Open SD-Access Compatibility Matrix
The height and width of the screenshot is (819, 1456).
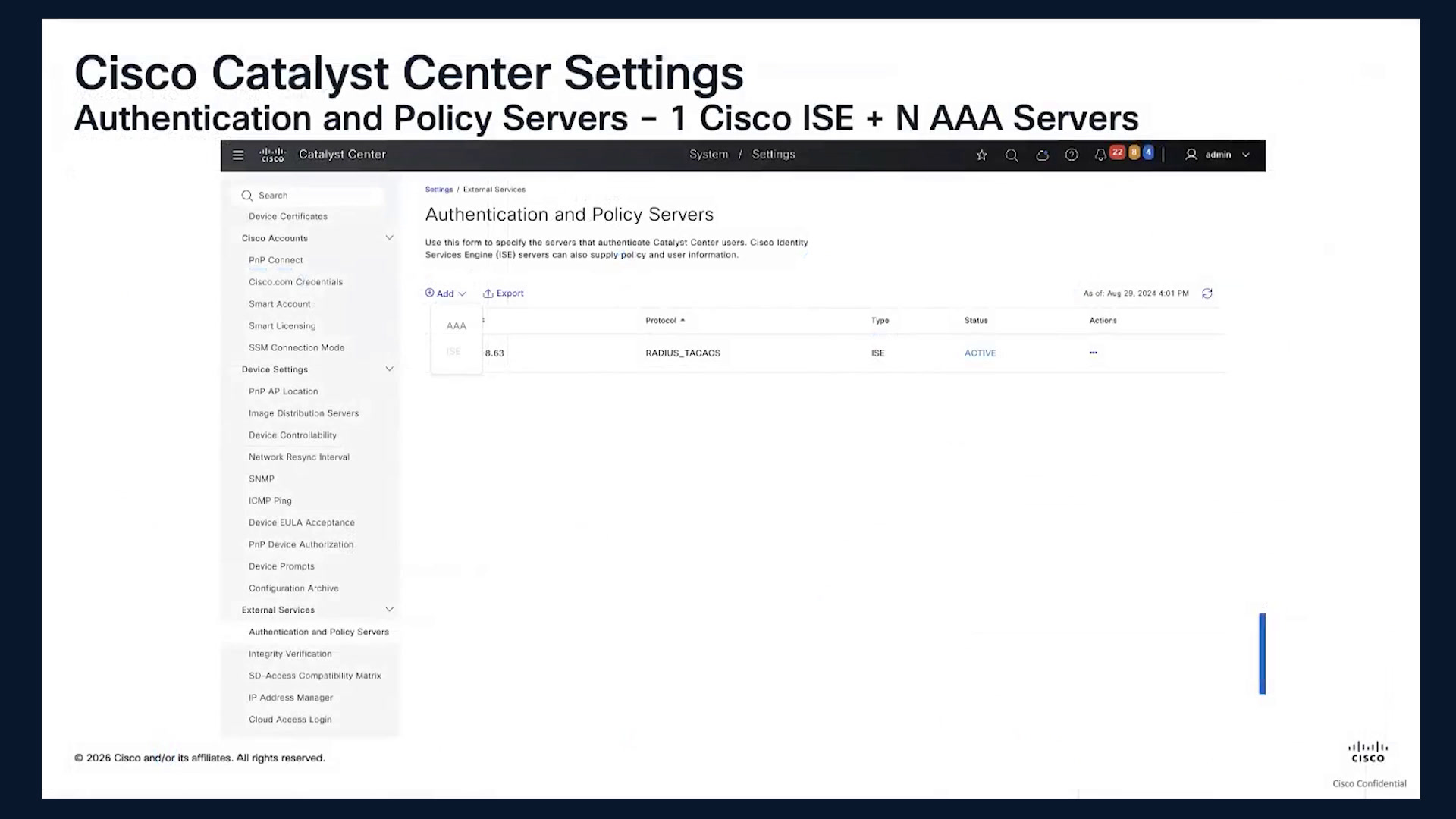pyautogui.click(x=315, y=676)
